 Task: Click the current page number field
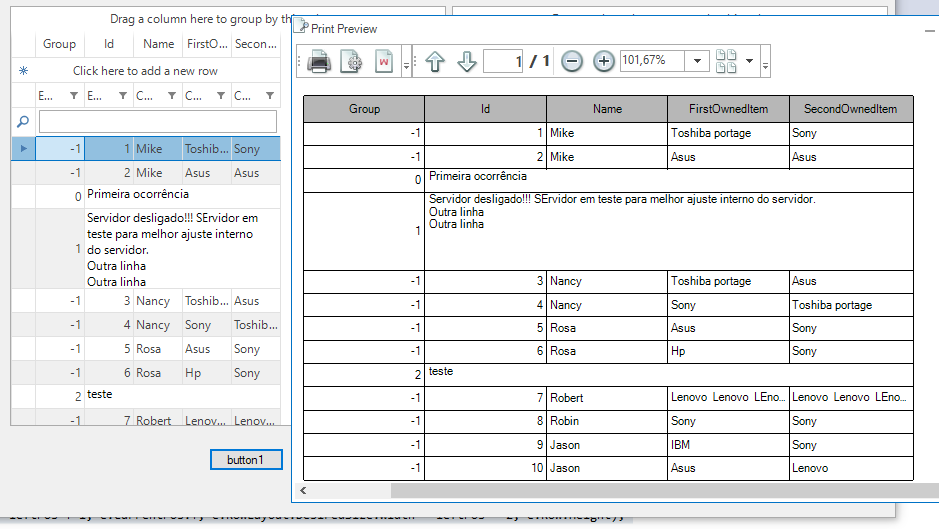(x=503, y=62)
